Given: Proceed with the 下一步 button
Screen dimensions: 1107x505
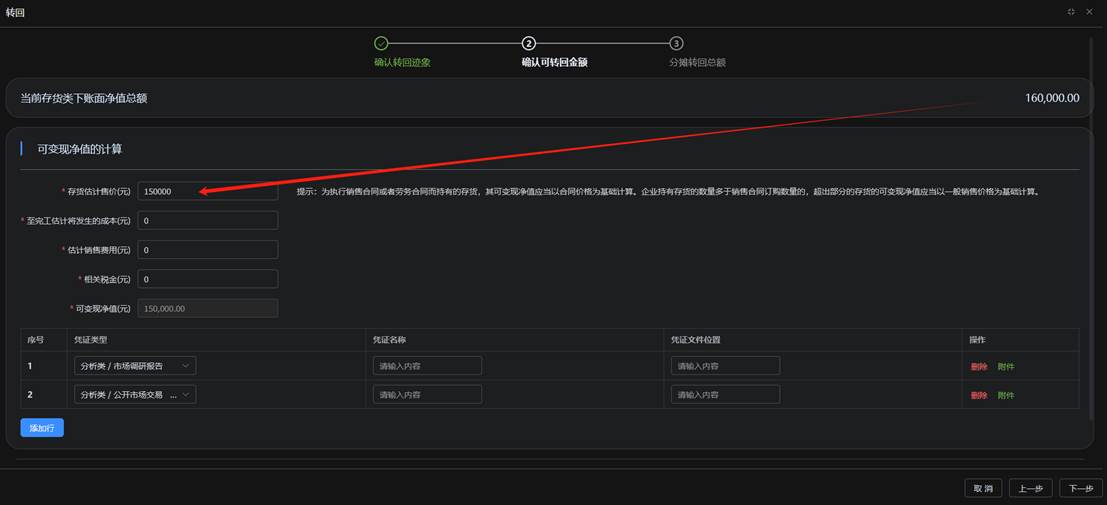Looking at the screenshot, I should [1080, 488].
